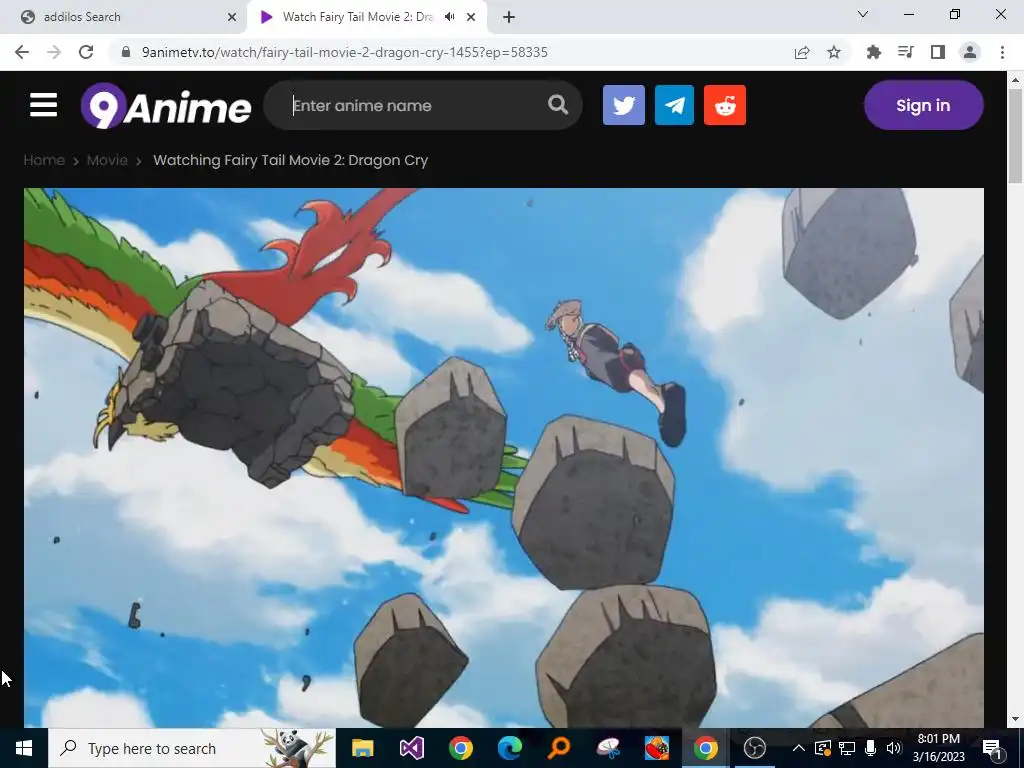The width and height of the screenshot is (1024, 768).
Task: Close the addilos Search tab
Action: click(x=232, y=17)
